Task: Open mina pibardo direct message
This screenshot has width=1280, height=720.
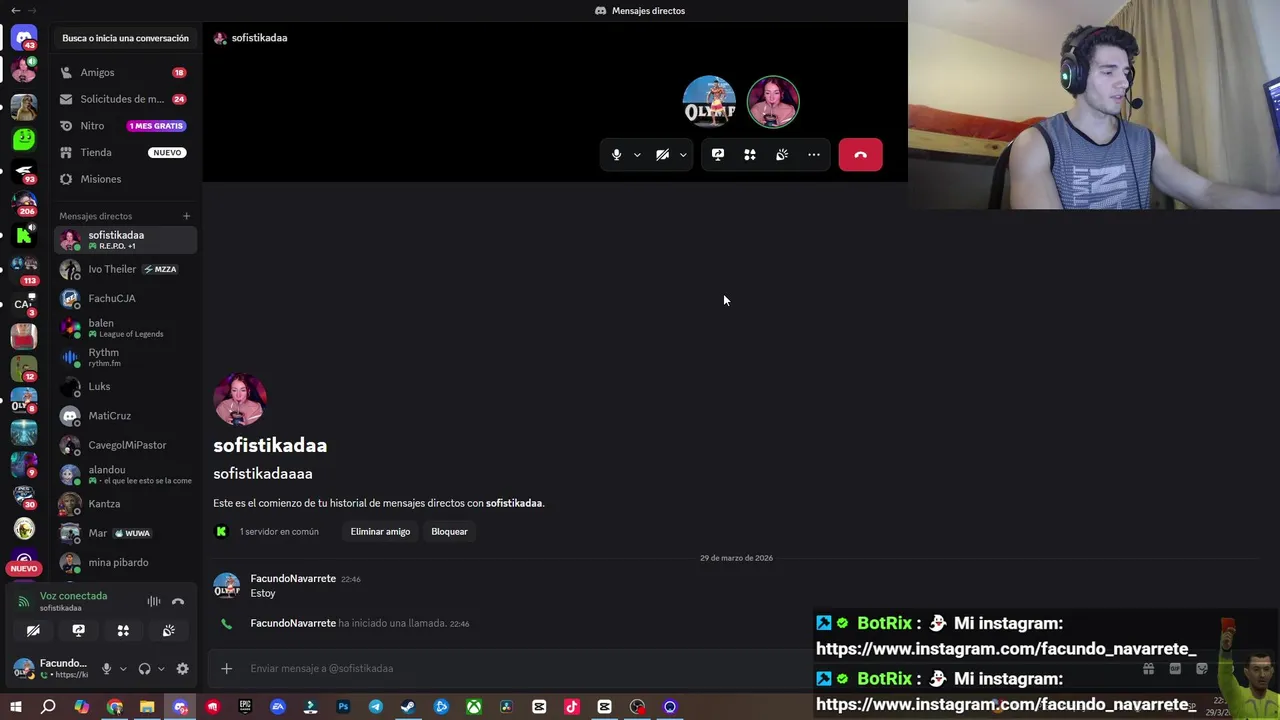Action: tap(125, 562)
